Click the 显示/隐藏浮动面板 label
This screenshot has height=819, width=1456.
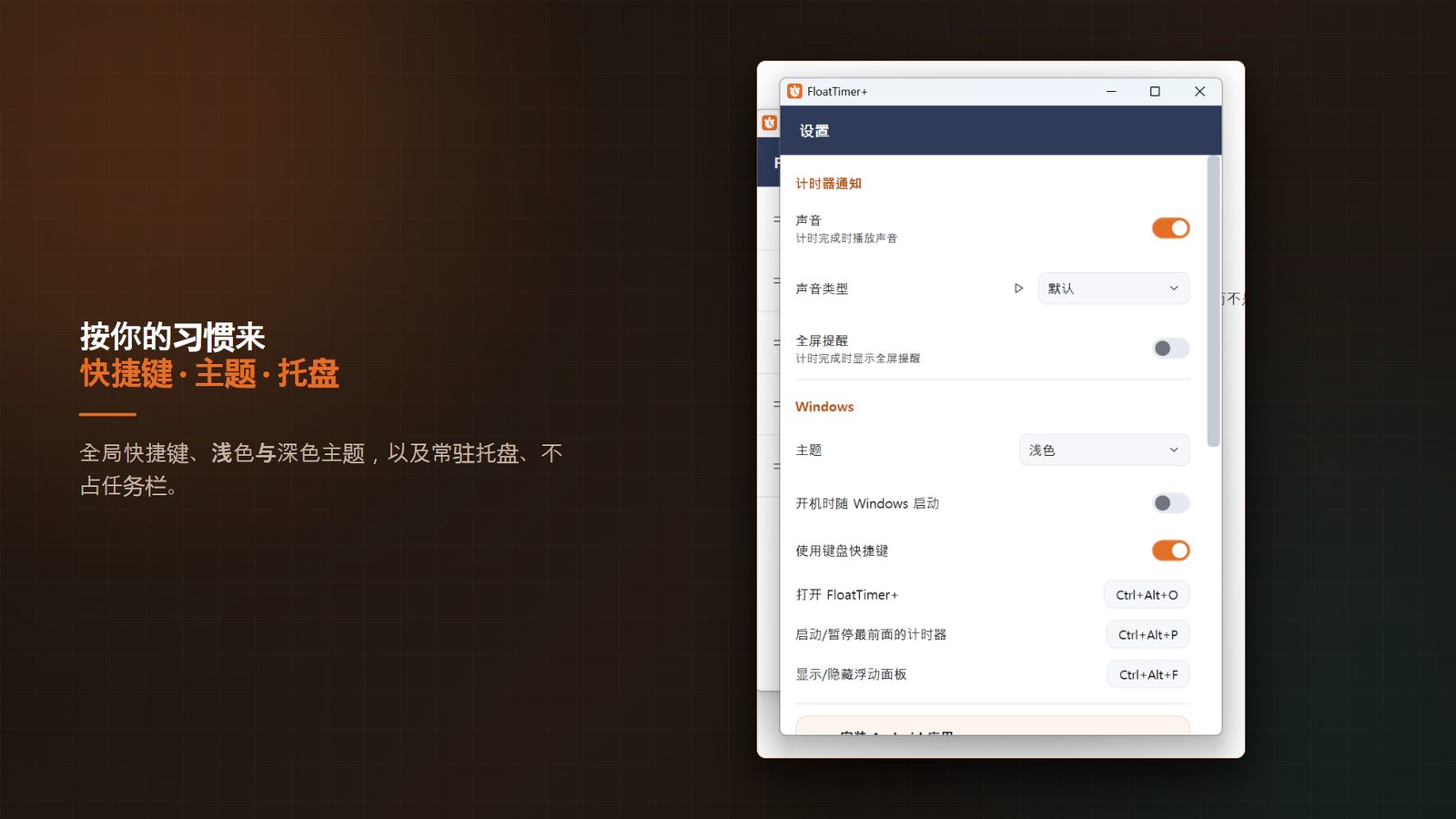pyautogui.click(x=851, y=675)
